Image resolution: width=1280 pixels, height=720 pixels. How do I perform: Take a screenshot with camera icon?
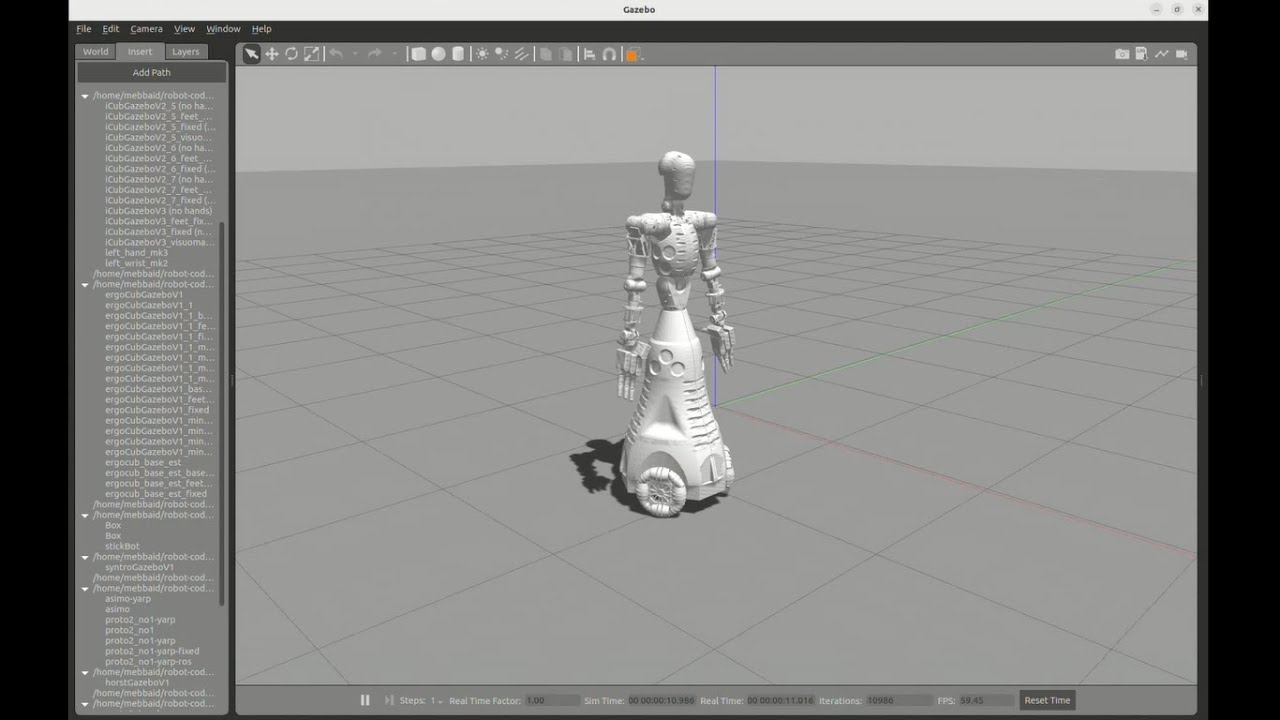tap(1122, 54)
